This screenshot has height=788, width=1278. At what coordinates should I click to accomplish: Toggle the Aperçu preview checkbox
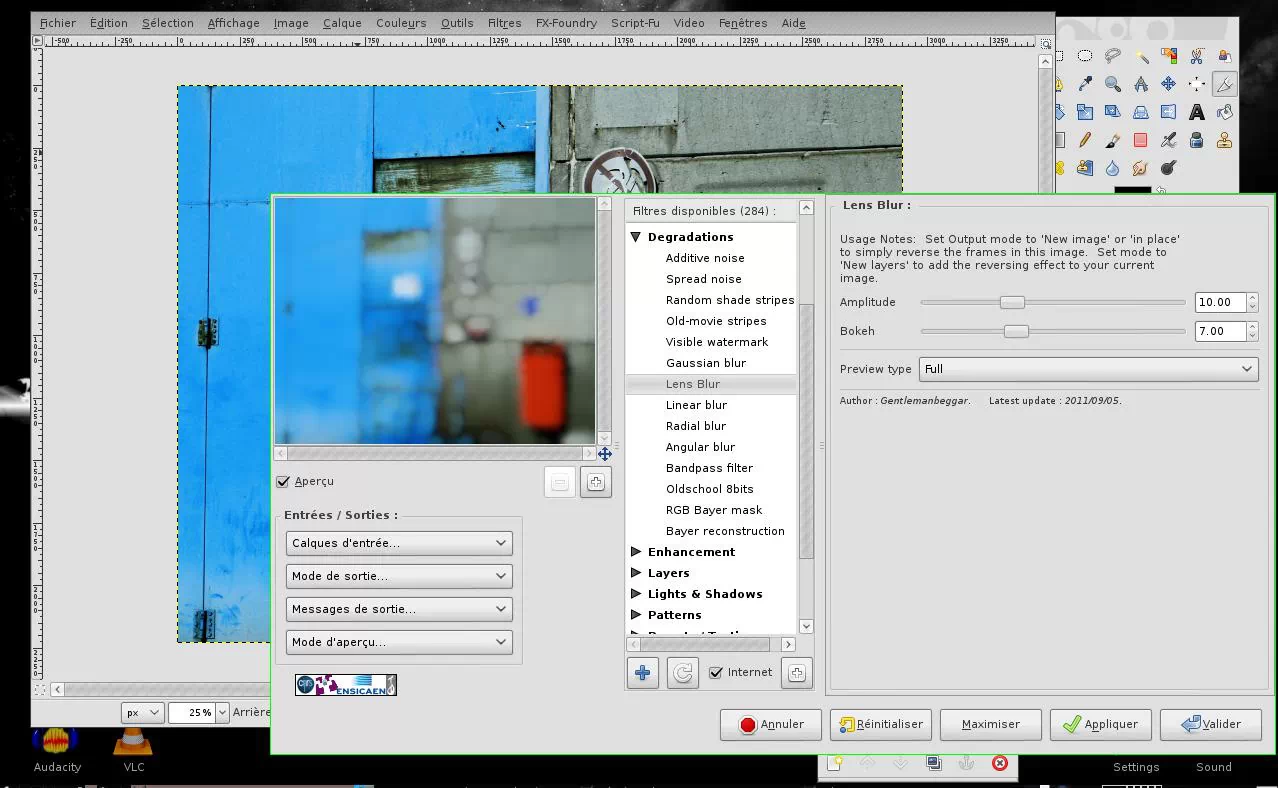pos(283,482)
